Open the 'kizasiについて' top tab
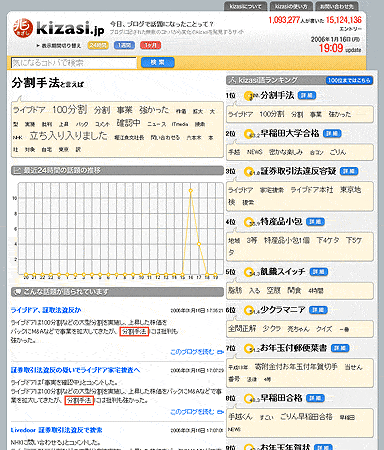The width and height of the screenshot is (384, 450). tap(246, 6)
